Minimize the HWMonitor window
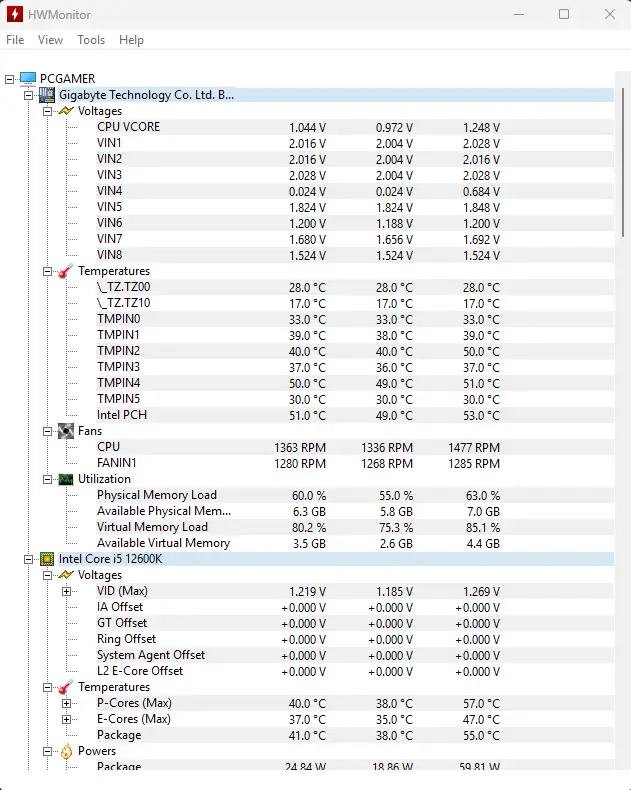Viewport: 631px width, 790px height. [x=519, y=14]
